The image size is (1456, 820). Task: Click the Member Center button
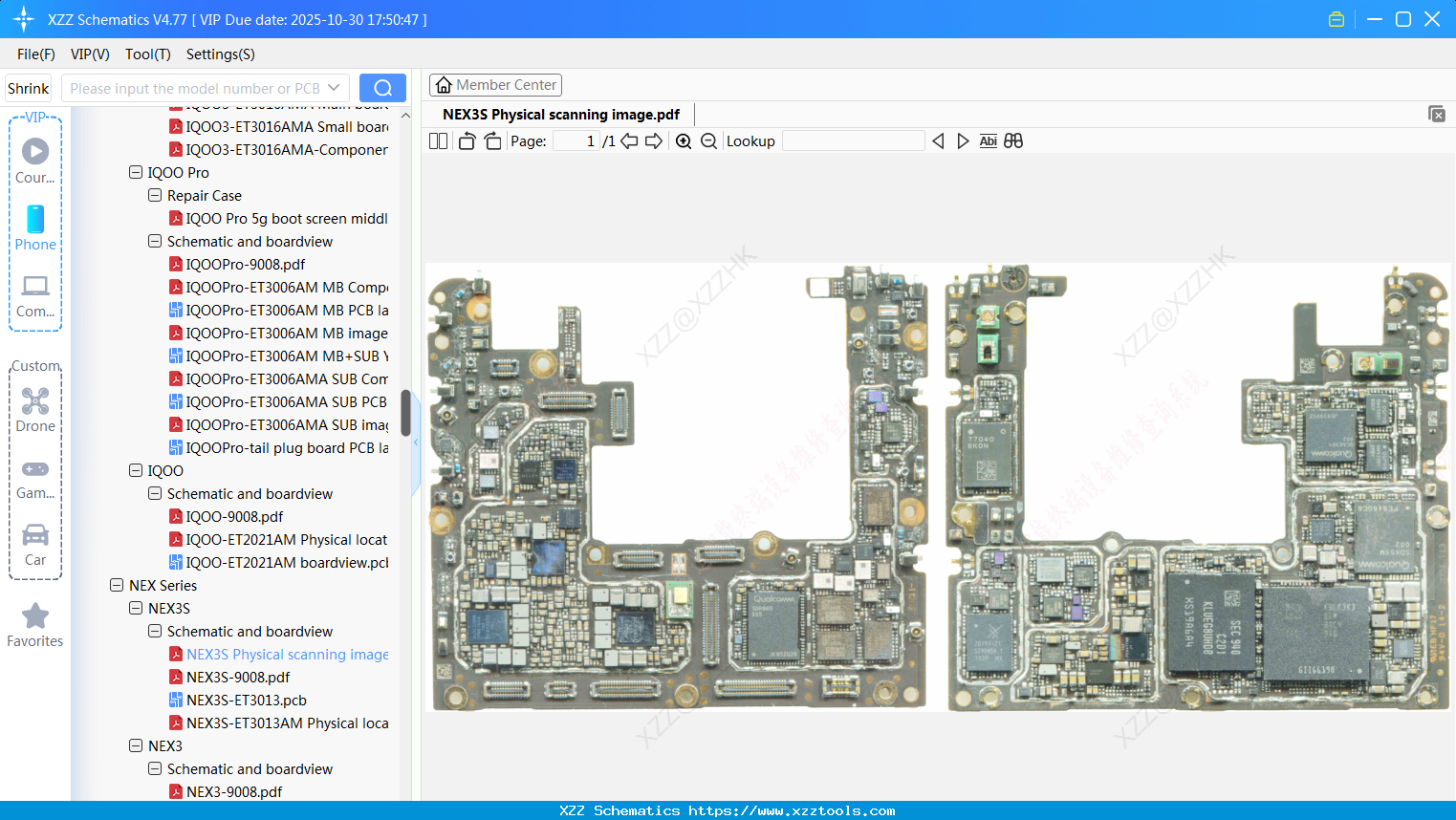(x=495, y=85)
